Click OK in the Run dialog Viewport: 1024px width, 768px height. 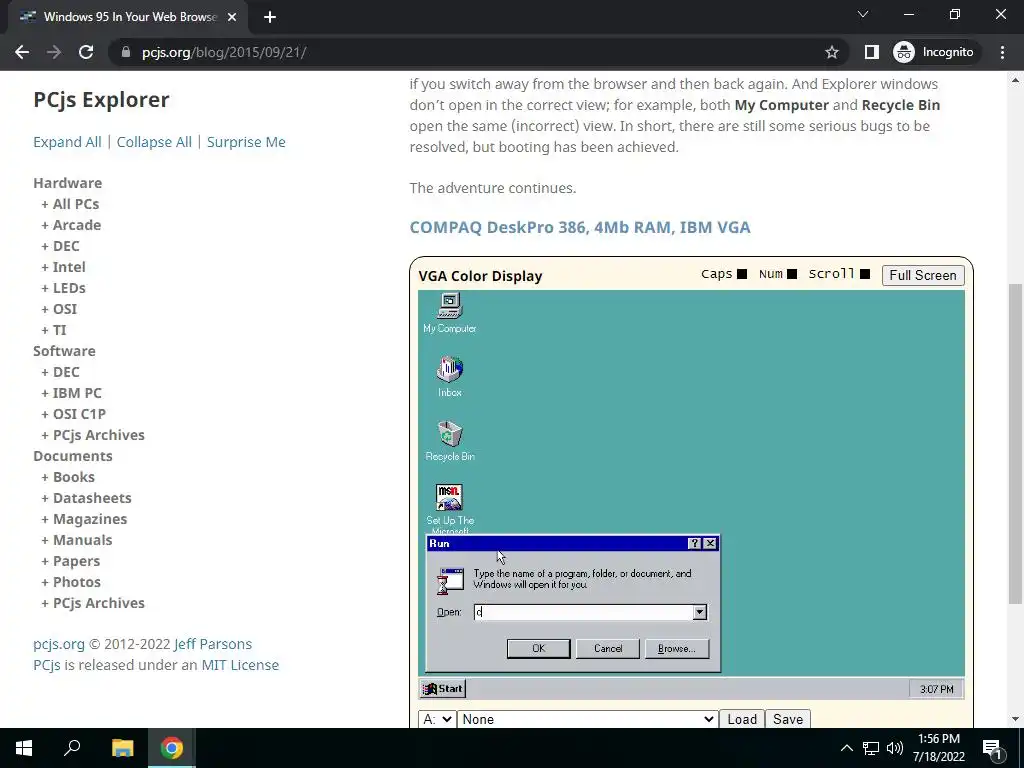pyautogui.click(x=538, y=648)
